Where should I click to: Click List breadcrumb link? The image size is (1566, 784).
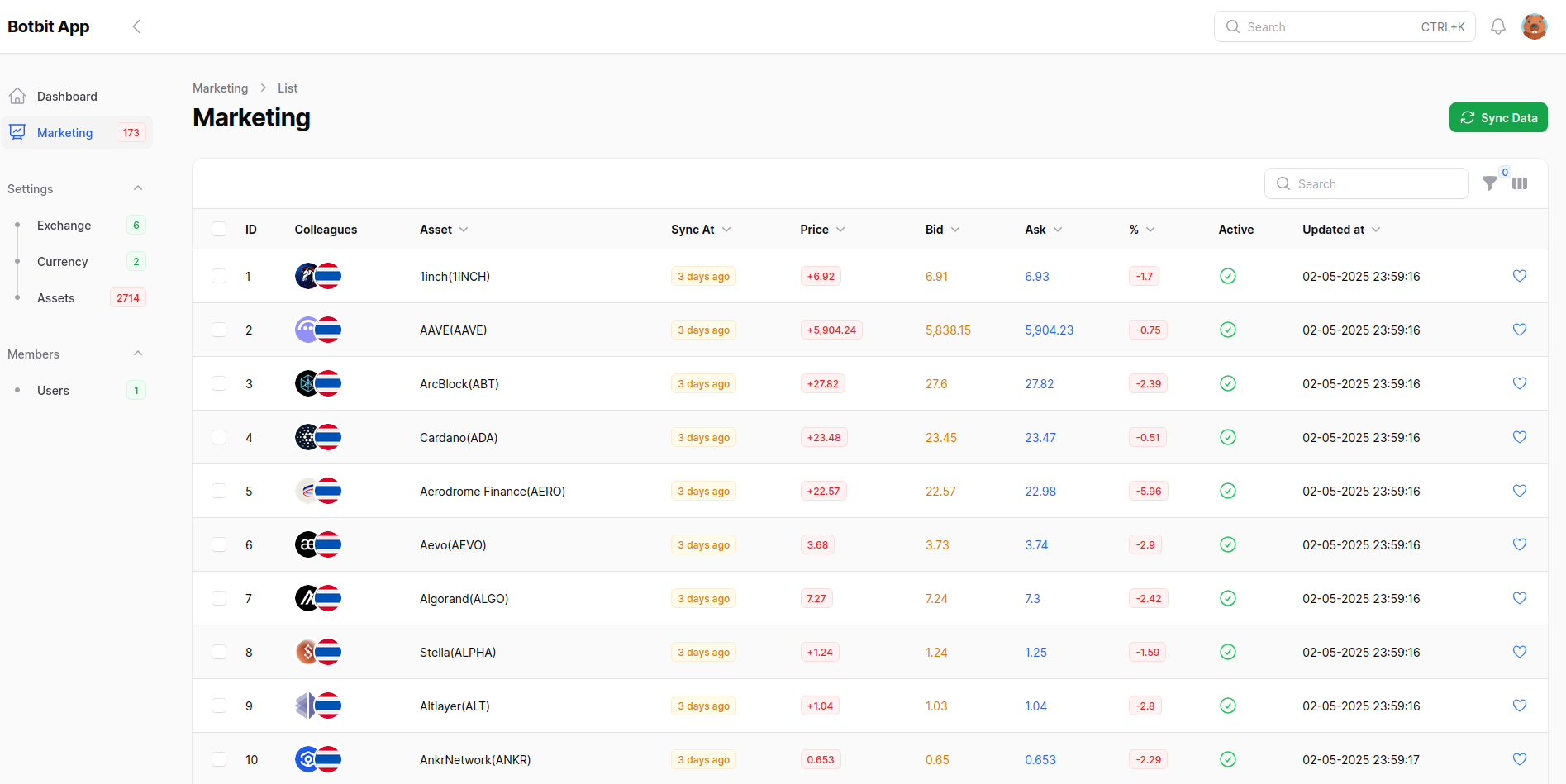point(288,88)
